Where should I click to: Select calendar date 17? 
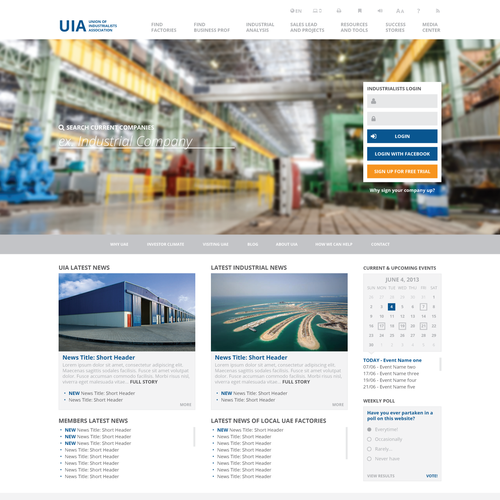coord(381,326)
